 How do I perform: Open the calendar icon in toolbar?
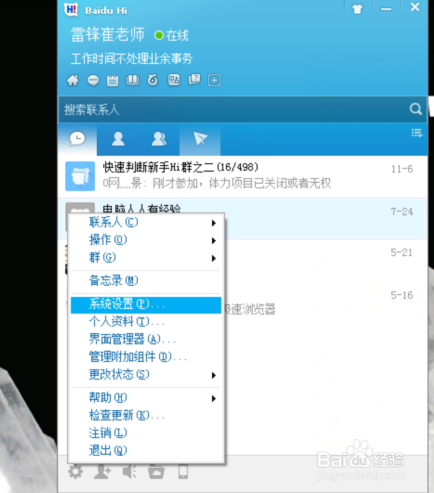[x=113, y=80]
